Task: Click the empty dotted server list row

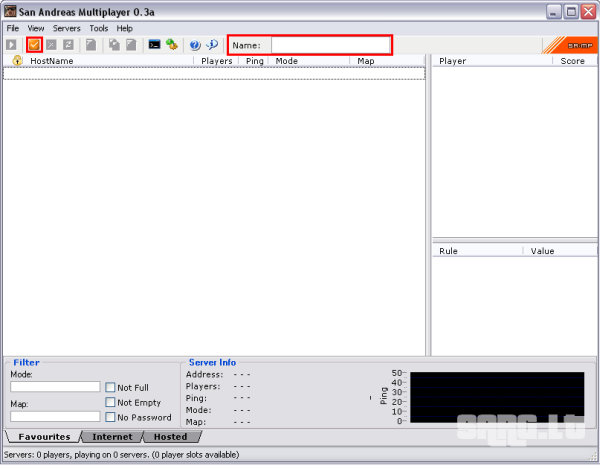Action: point(214,73)
